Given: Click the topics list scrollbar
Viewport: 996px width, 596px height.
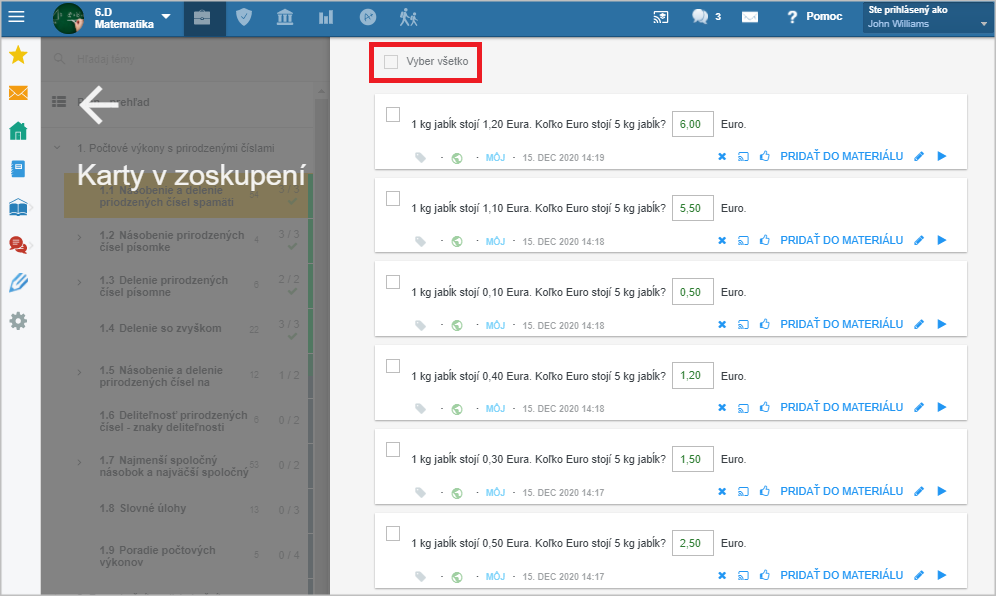Looking at the screenshot, I should point(321,340).
